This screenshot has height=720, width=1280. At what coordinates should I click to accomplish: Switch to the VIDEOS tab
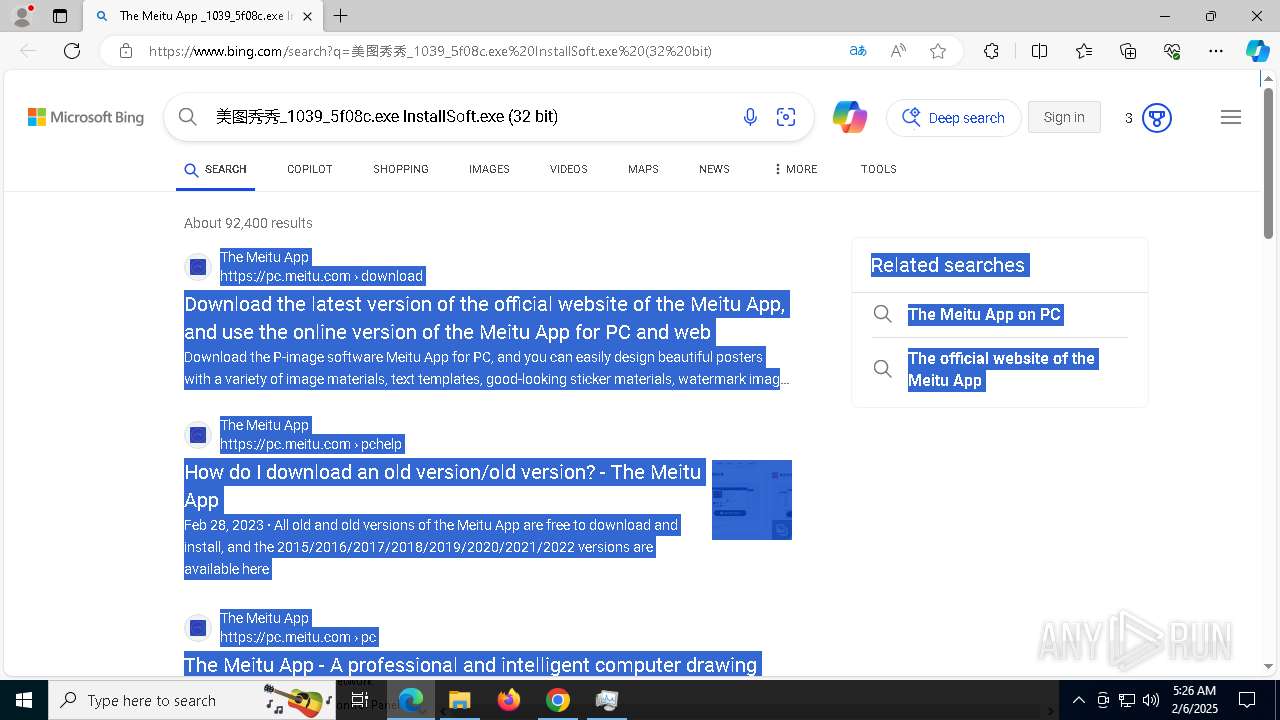coord(569,170)
